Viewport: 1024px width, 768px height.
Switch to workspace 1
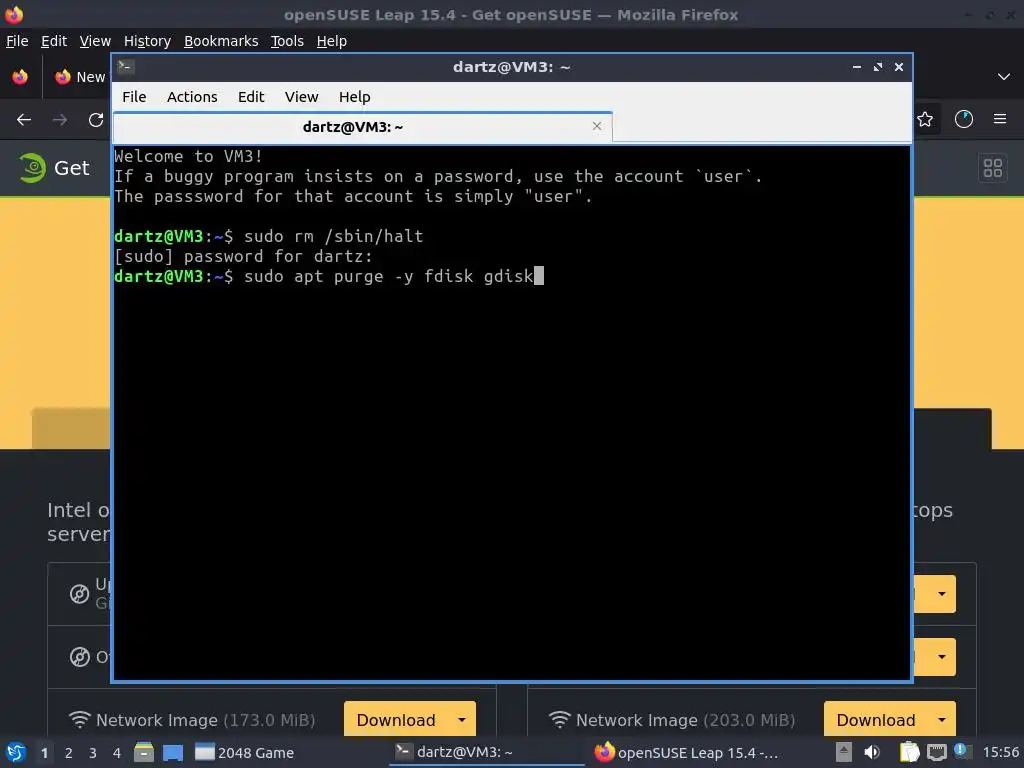(44, 753)
